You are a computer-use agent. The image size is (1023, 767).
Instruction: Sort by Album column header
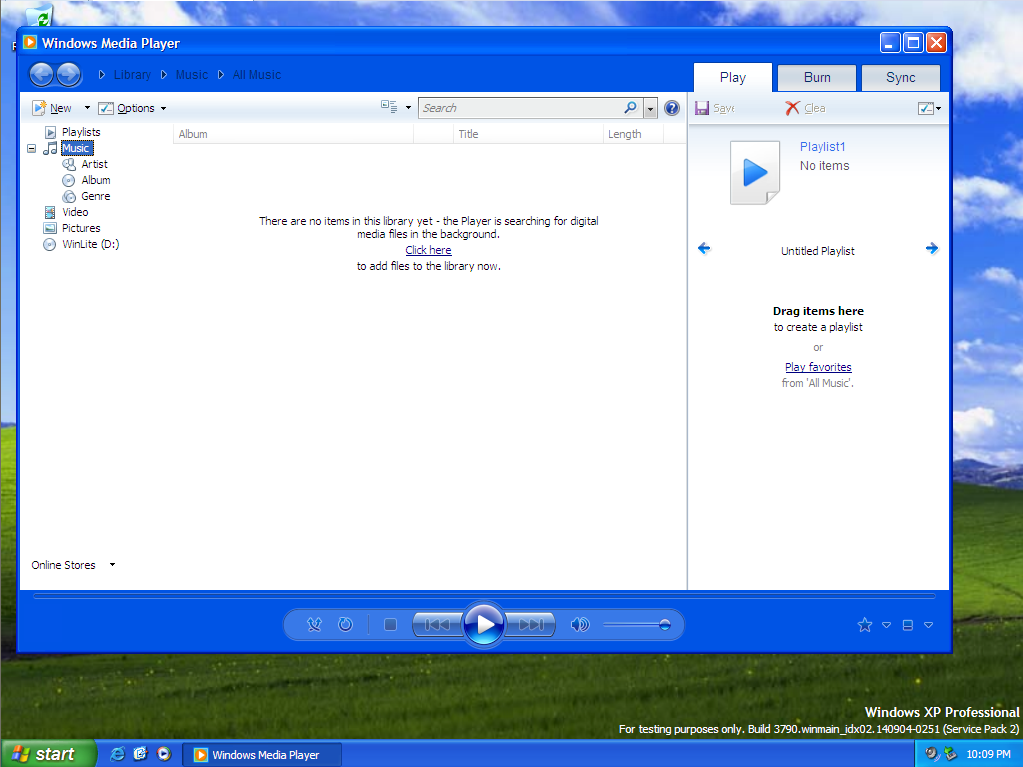coord(294,134)
